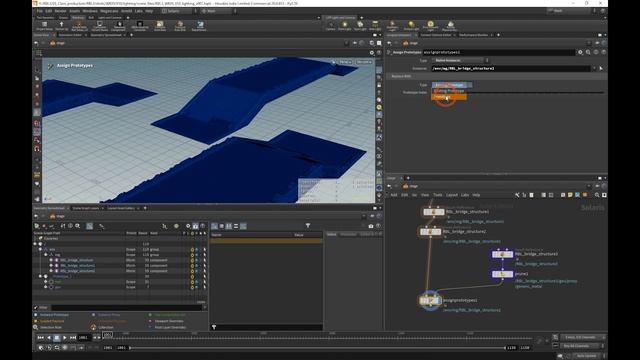This screenshot has height=360, width=640.
Task: Click the back arrow in the viewport path bar
Action: pos(36,43)
